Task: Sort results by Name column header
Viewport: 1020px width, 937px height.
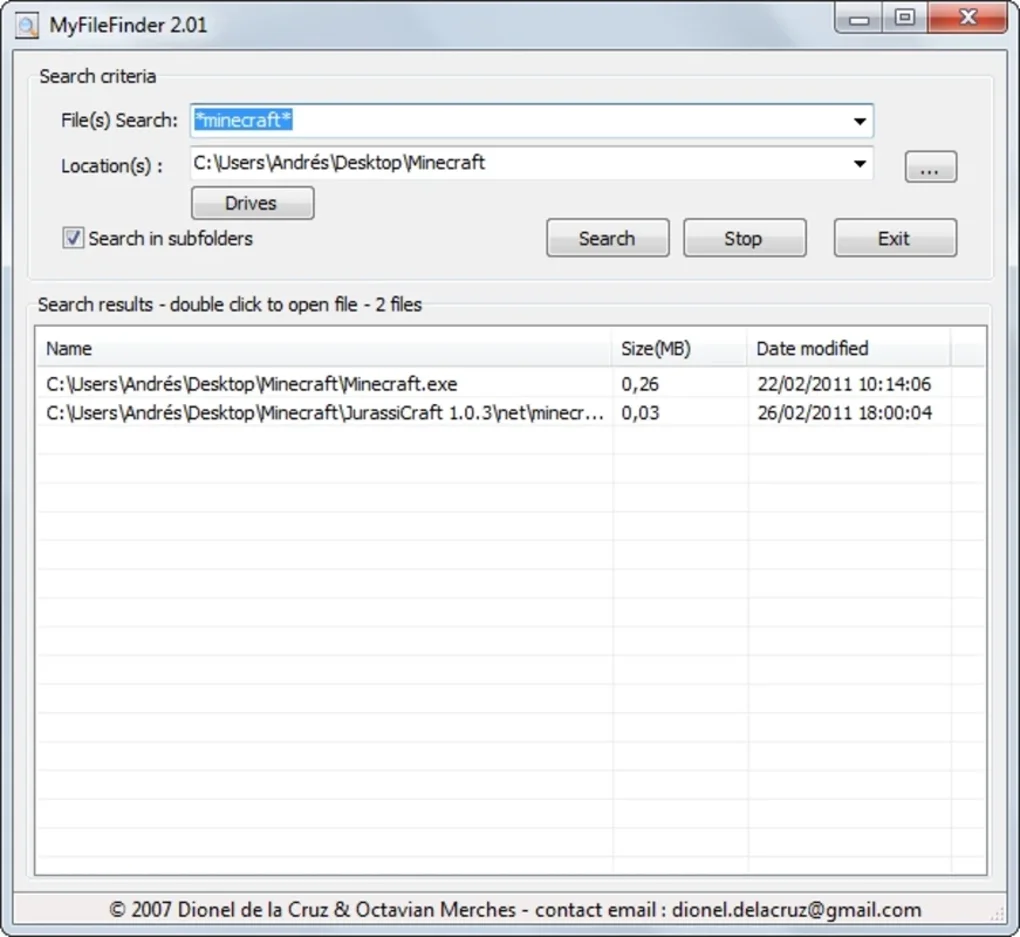Action: tap(323, 348)
